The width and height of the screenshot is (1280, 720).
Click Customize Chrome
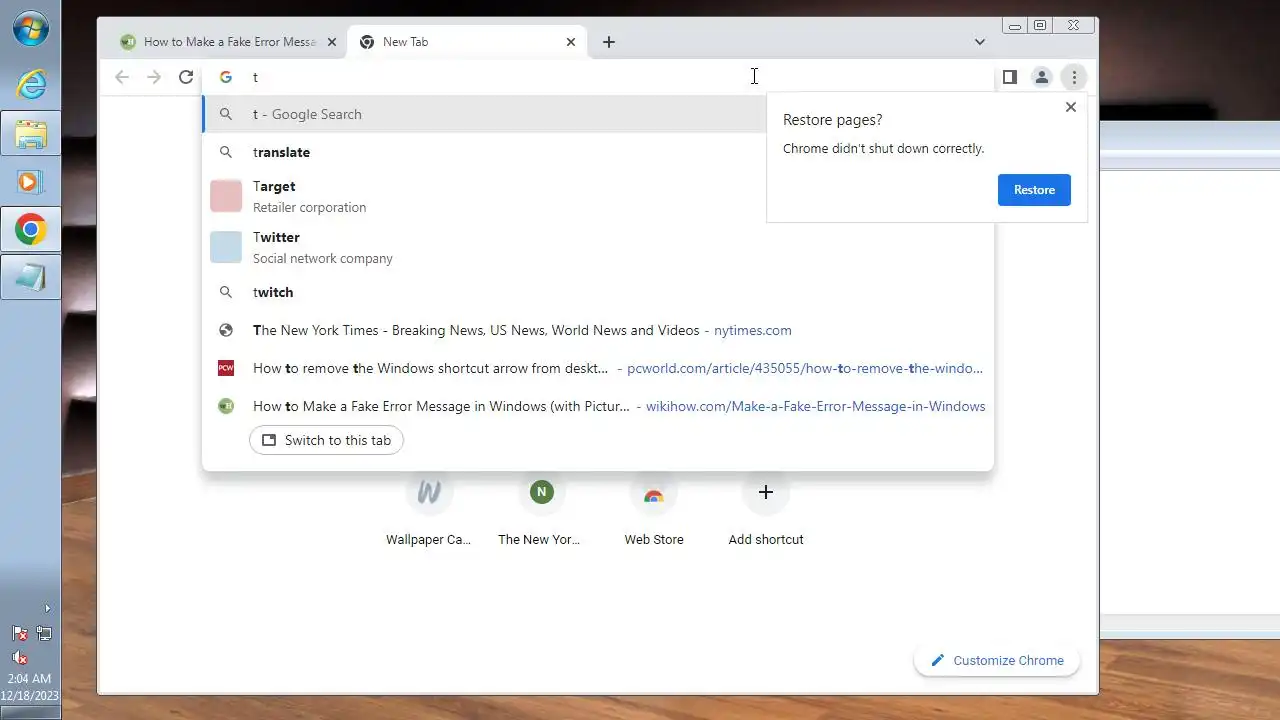coord(997,660)
